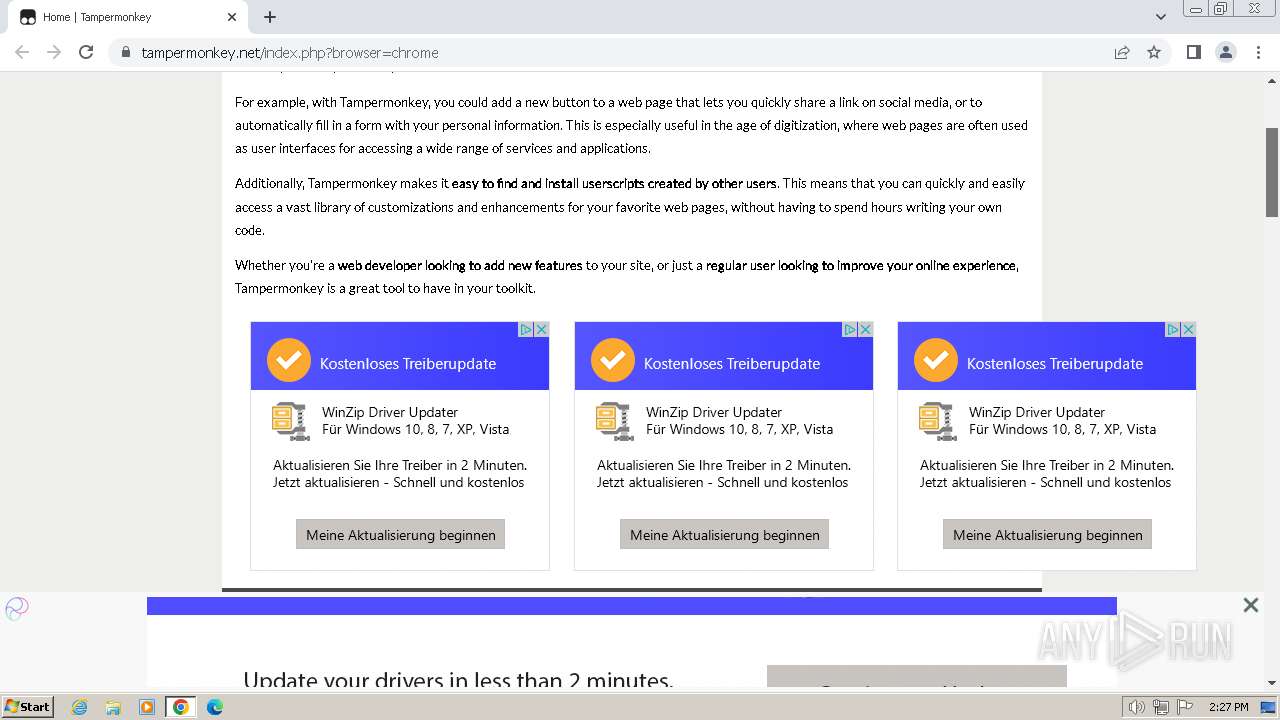Click the network tray icon
The height and width of the screenshot is (720, 1280).
click(x=1162, y=707)
